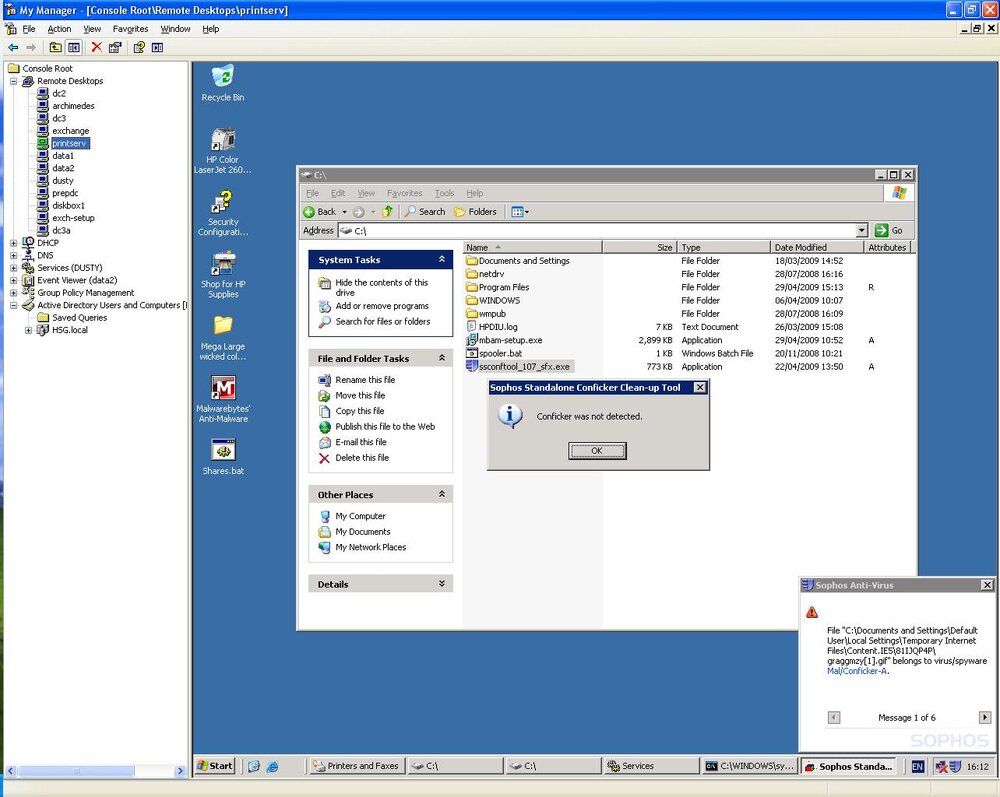Image resolution: width=1000 pixels, height=797 pixels.
Task: Click OK in Conficker Clean-up dialog
Action: coord(597,451)
